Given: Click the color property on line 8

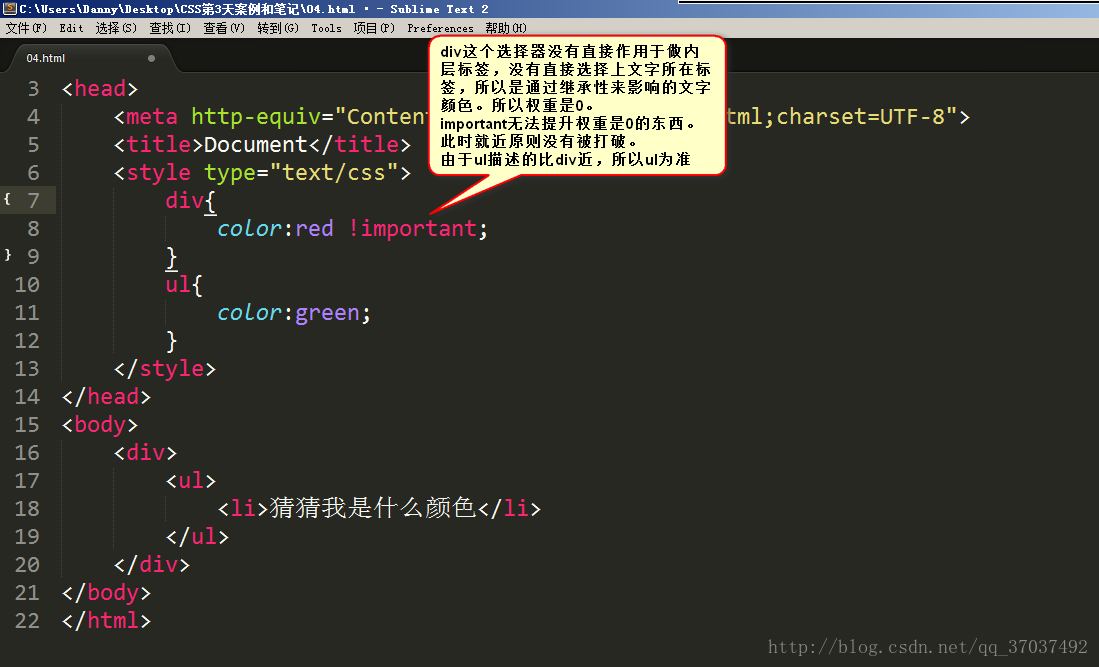Looking at the screenshot, I should 250,229.
